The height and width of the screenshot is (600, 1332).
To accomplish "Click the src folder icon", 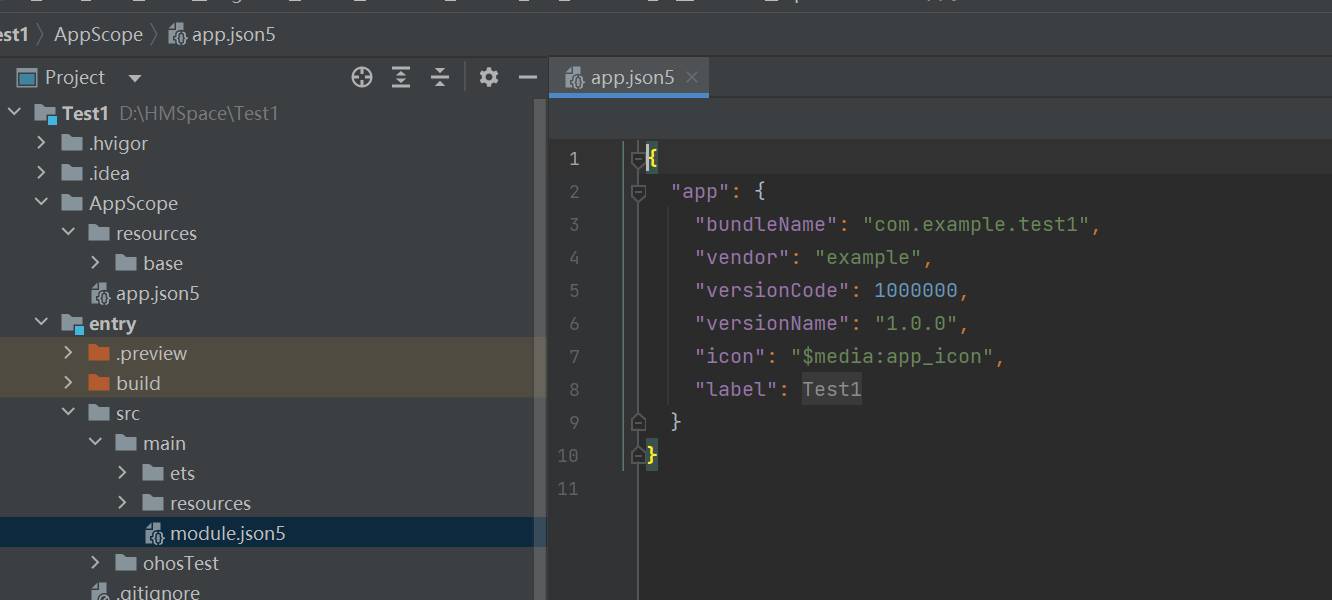I will point(99,413).
